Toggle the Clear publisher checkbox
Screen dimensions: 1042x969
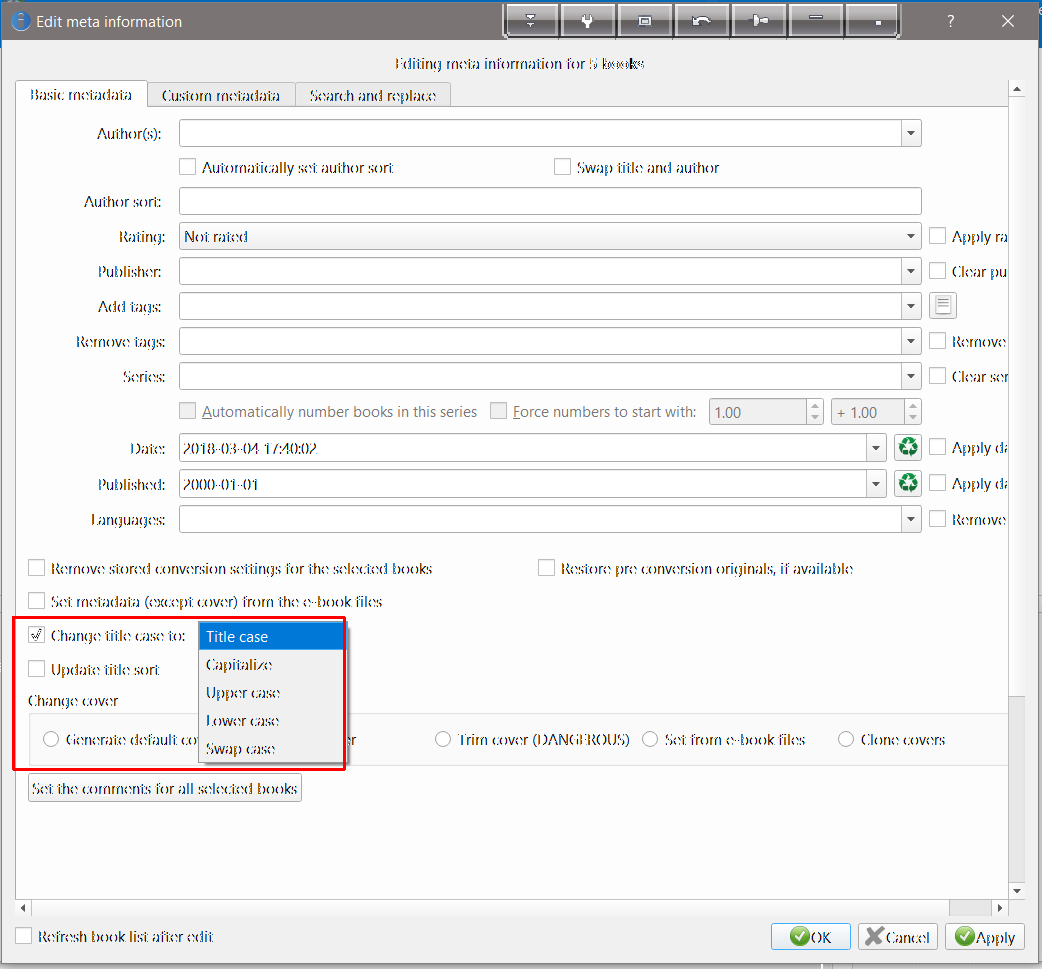pyautogui.click(x=937, y=271)
